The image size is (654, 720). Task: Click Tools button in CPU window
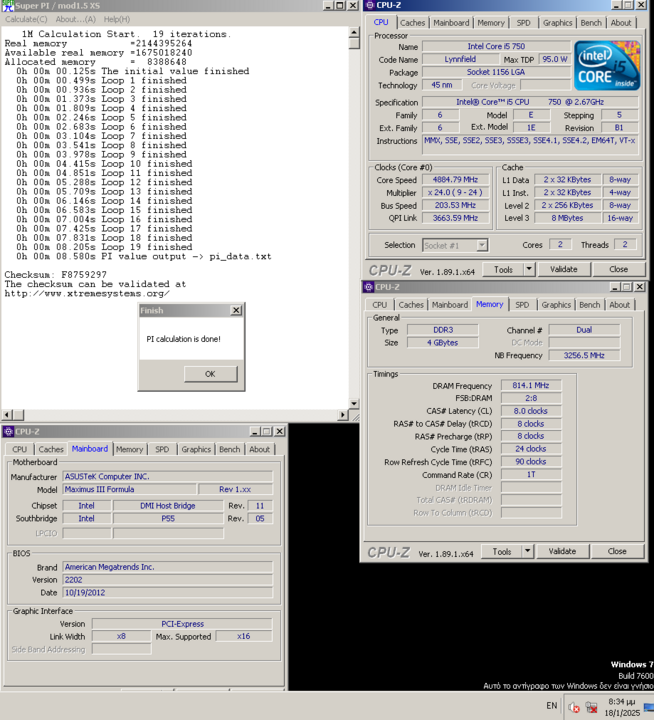pyautogui.click(x=503, y=270)
